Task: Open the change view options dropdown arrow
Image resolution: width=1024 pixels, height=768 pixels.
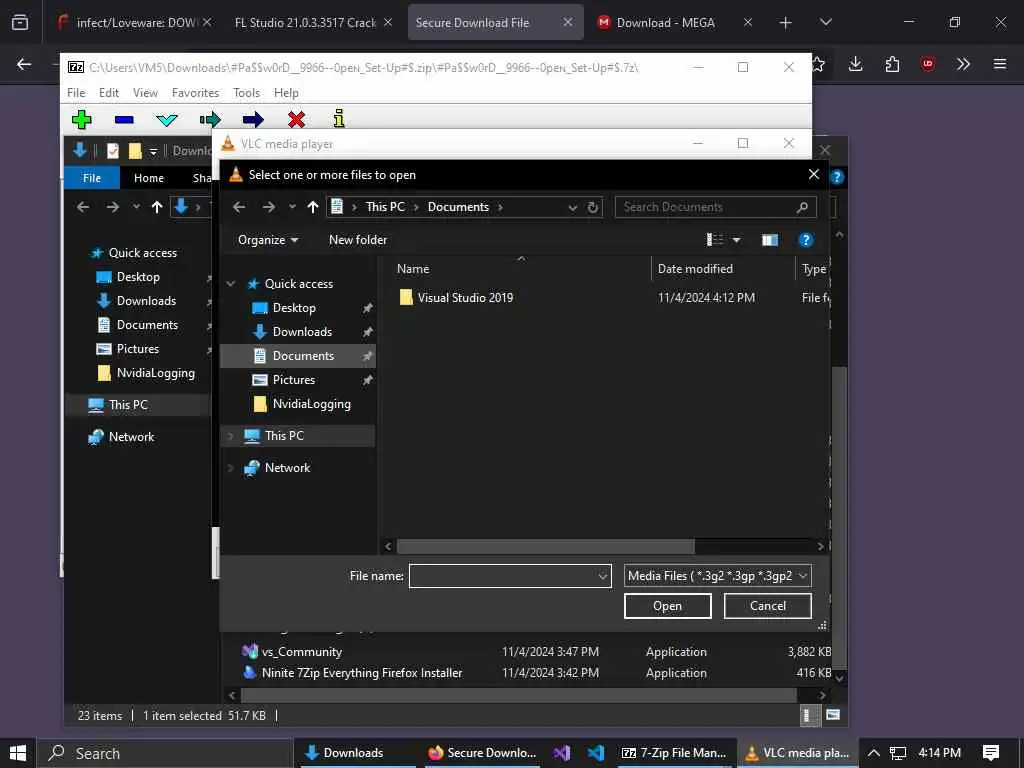Action: pyautogui.click(x=737, y=240)
